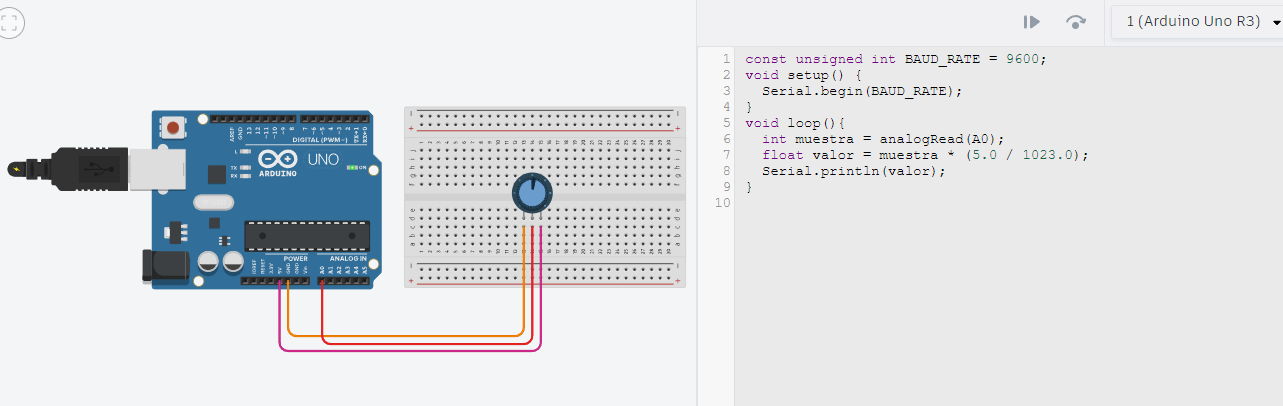Click the debugger step over icon
This screenshot has height=406, width=1283.
(x=1076, y=22)
